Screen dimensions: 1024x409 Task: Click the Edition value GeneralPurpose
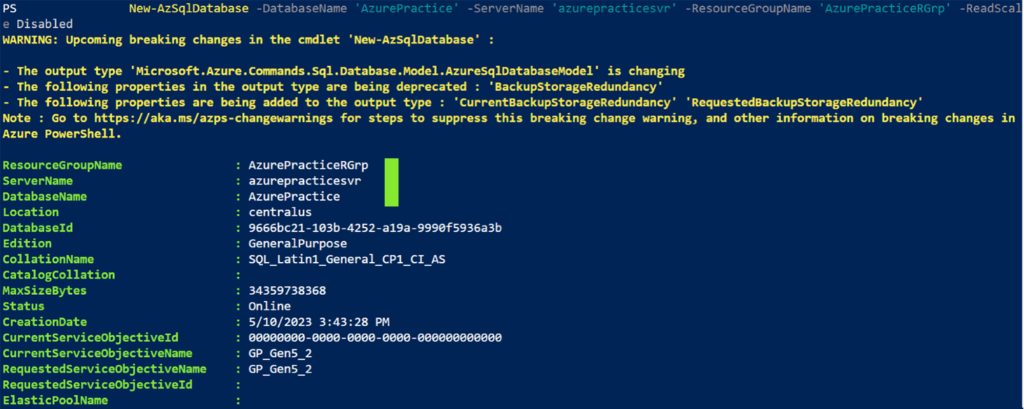tap(297, 244)
